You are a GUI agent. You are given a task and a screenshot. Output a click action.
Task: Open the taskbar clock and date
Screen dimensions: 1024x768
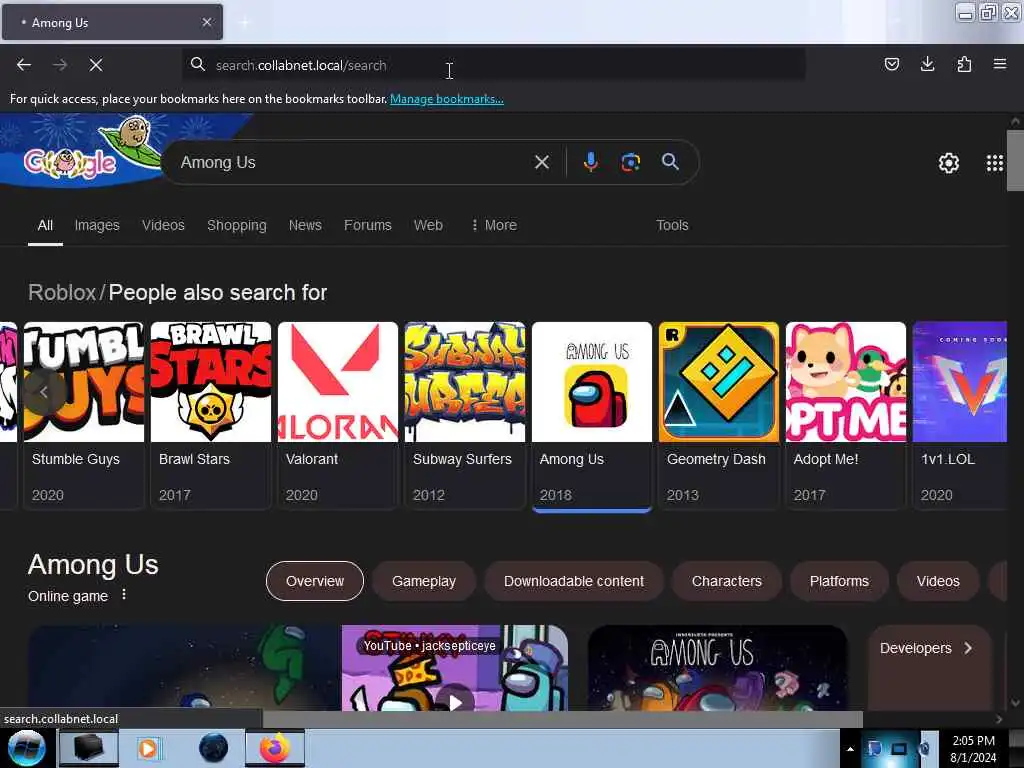pyautogui.click(x=973, y=749)
